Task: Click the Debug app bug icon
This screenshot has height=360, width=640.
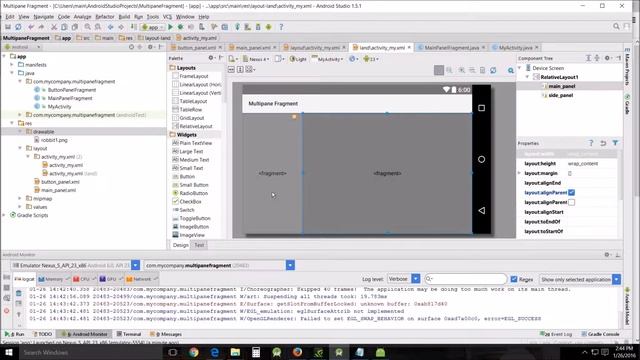Action: point(180,27)
